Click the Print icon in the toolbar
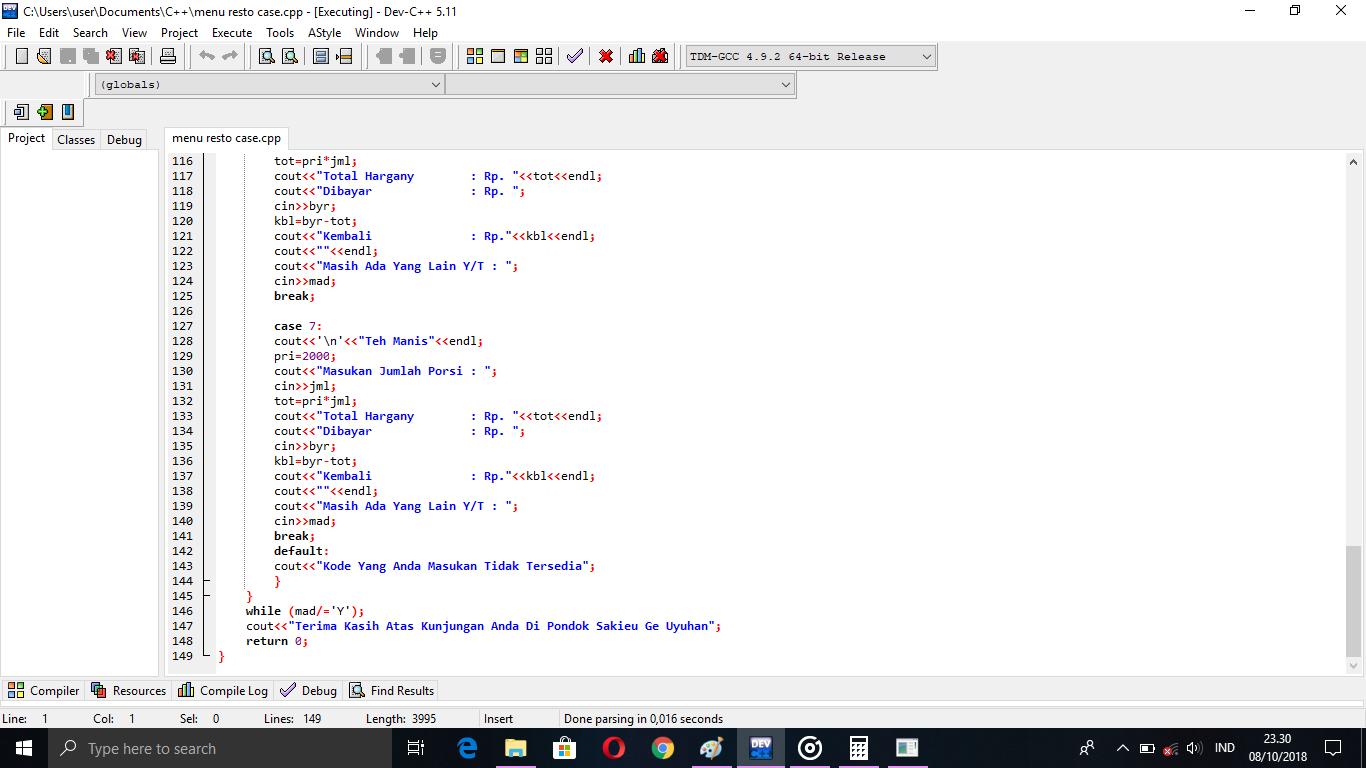This screenshot has width=1366, height=768. (168, 56)
